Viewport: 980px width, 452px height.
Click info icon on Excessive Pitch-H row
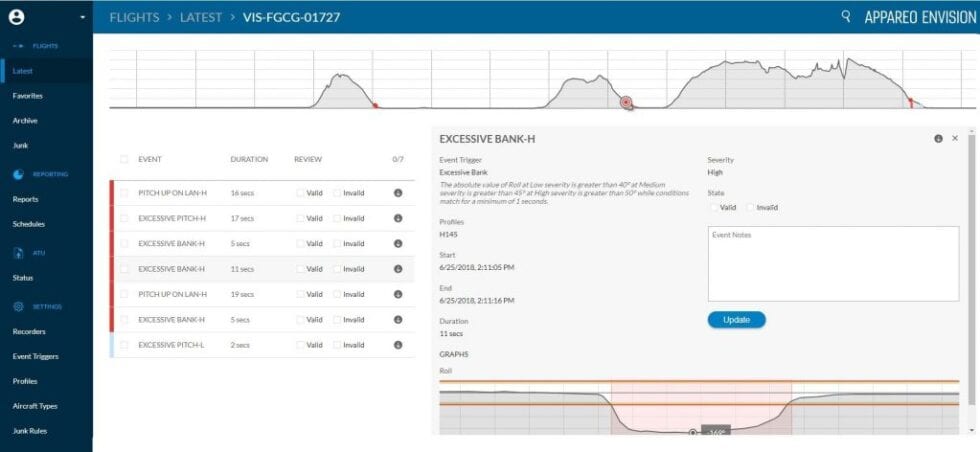click(x=398, y=218)
